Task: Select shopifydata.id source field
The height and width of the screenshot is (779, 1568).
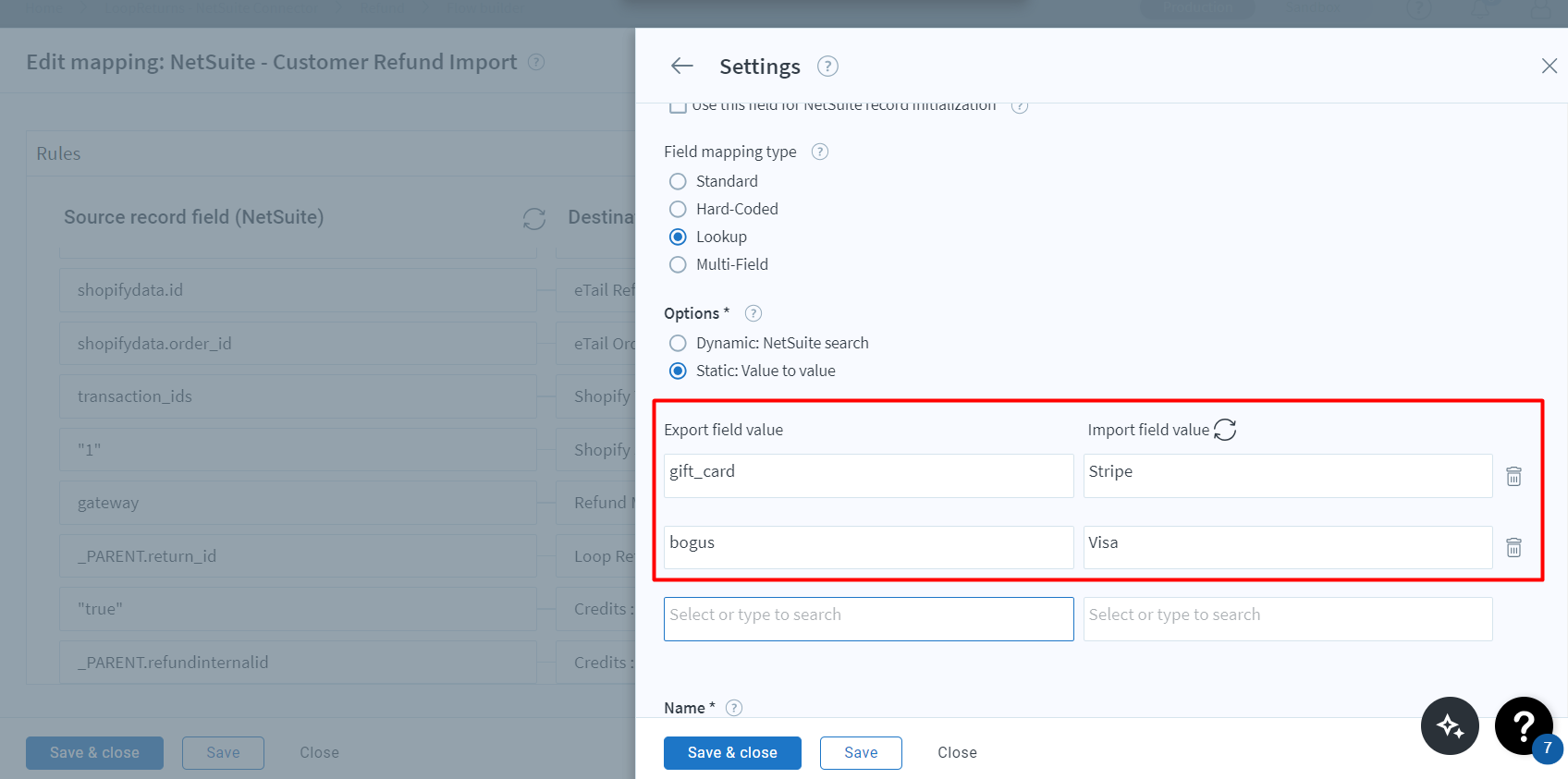Action: (298, 290)
